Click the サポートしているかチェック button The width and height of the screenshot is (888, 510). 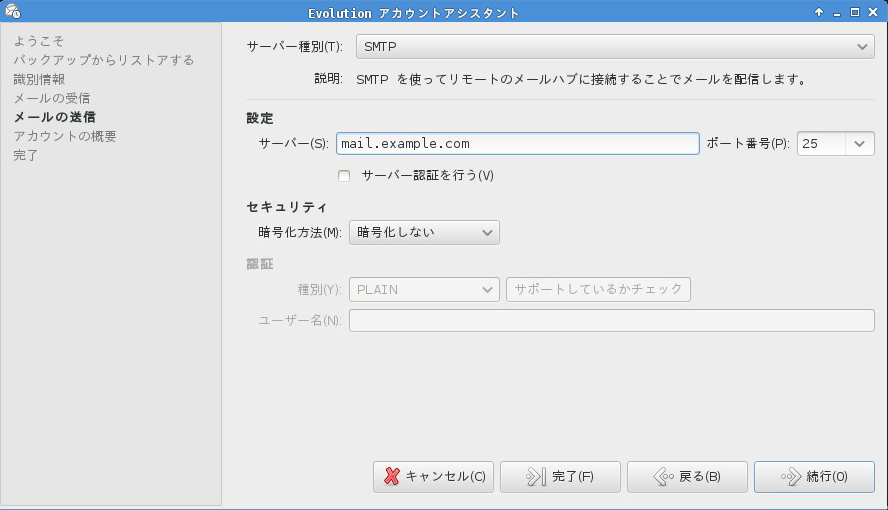click(598, 290)
